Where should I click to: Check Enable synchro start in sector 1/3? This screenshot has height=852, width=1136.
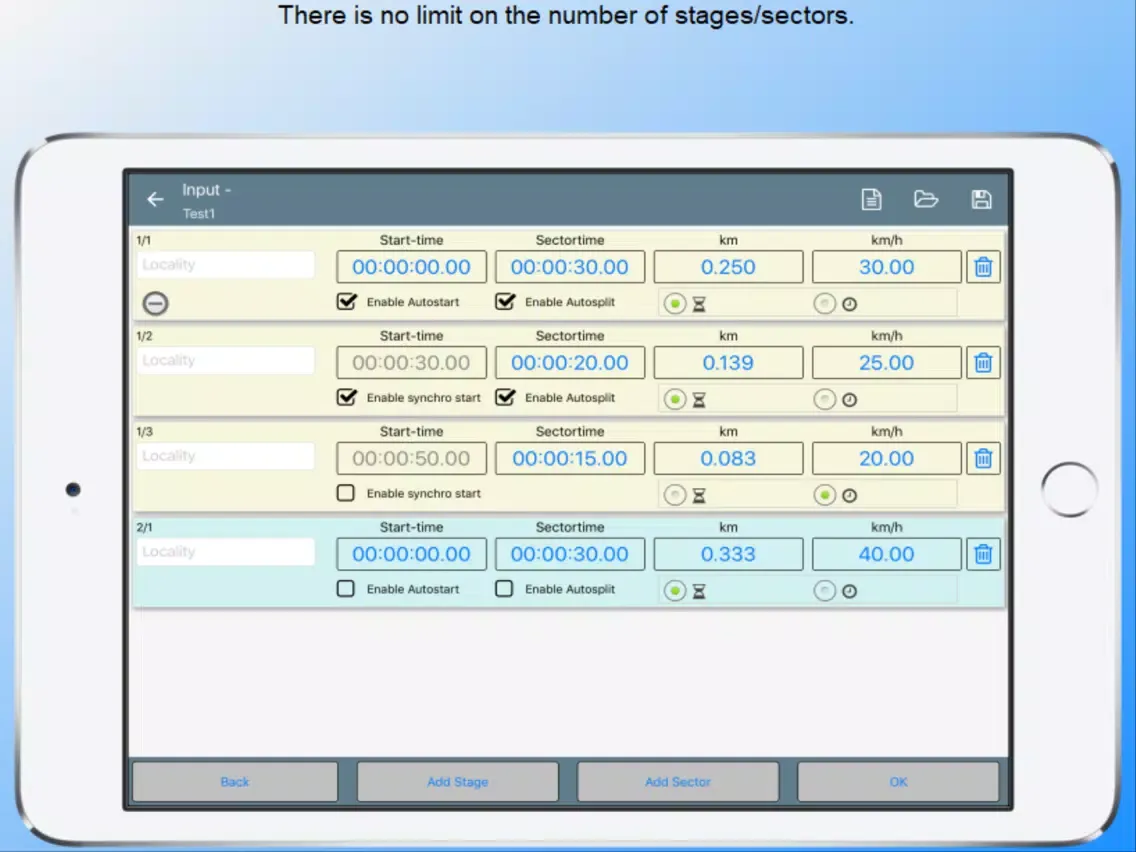click(x=346, y=493)
